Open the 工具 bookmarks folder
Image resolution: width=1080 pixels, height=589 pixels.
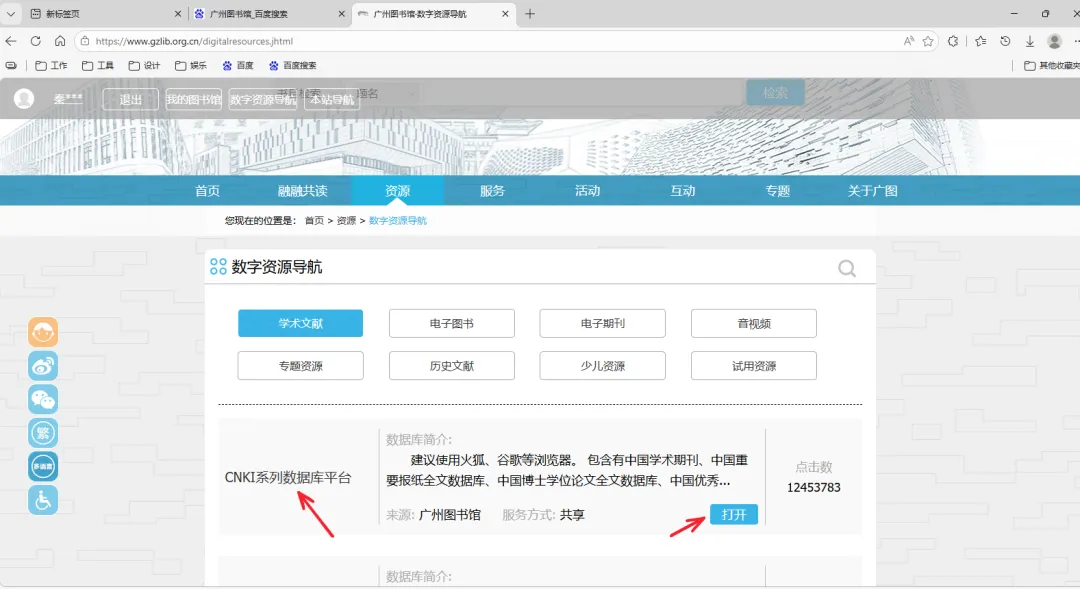click(x=97, y=65)
